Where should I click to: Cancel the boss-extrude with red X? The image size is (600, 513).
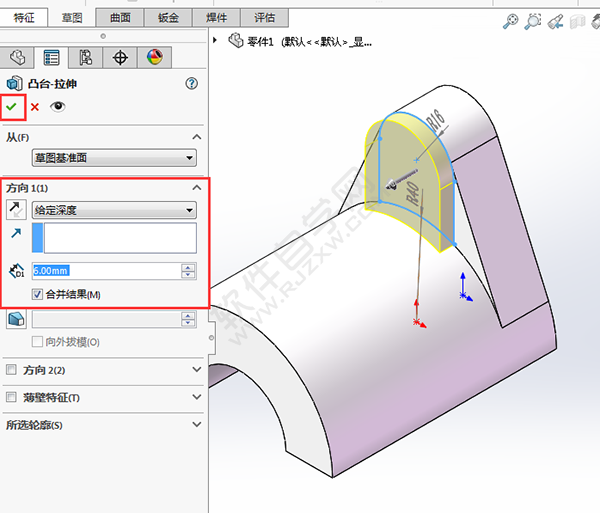click(35, 107)
